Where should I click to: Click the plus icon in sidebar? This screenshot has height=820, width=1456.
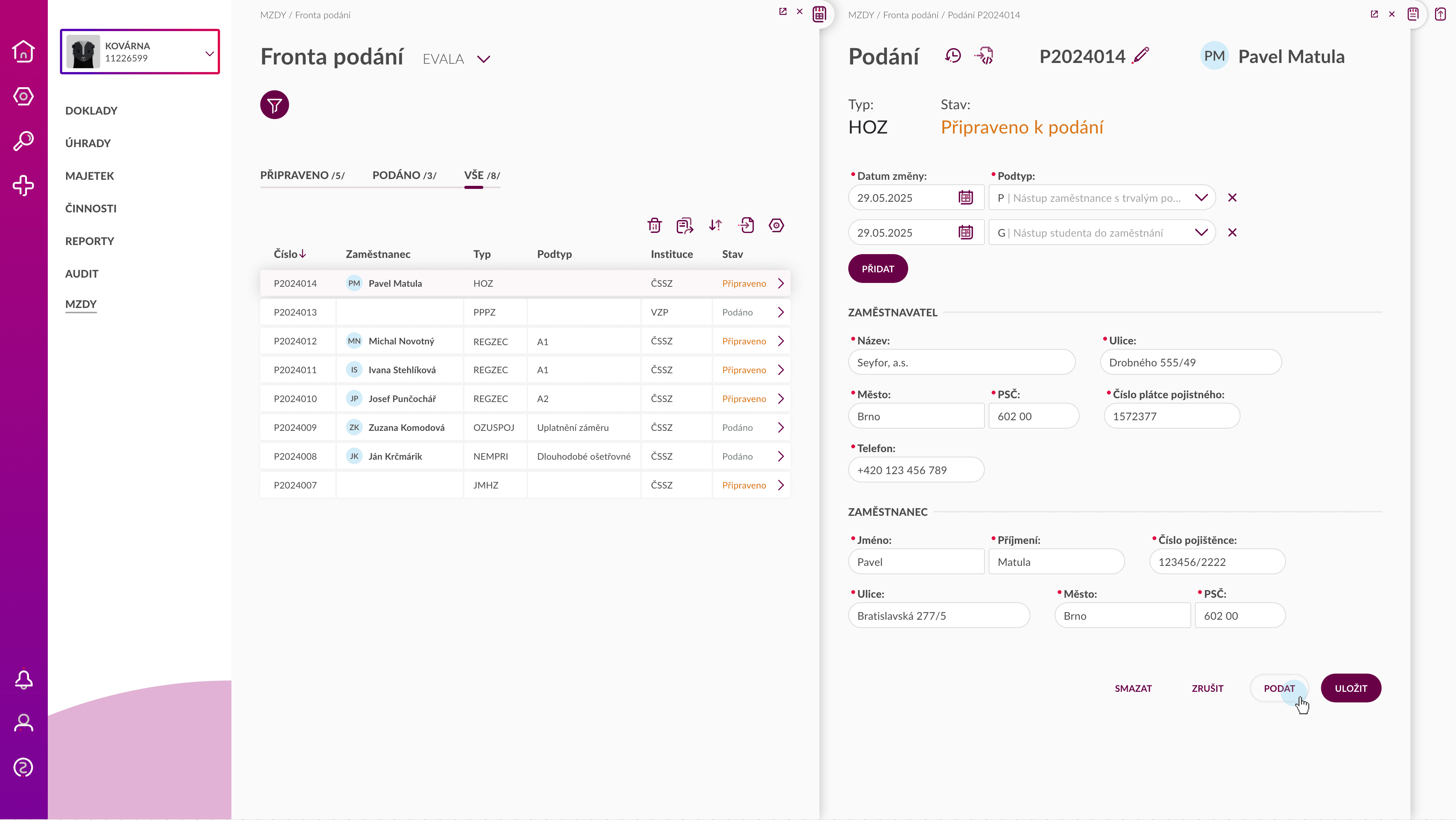click(23, 185)
